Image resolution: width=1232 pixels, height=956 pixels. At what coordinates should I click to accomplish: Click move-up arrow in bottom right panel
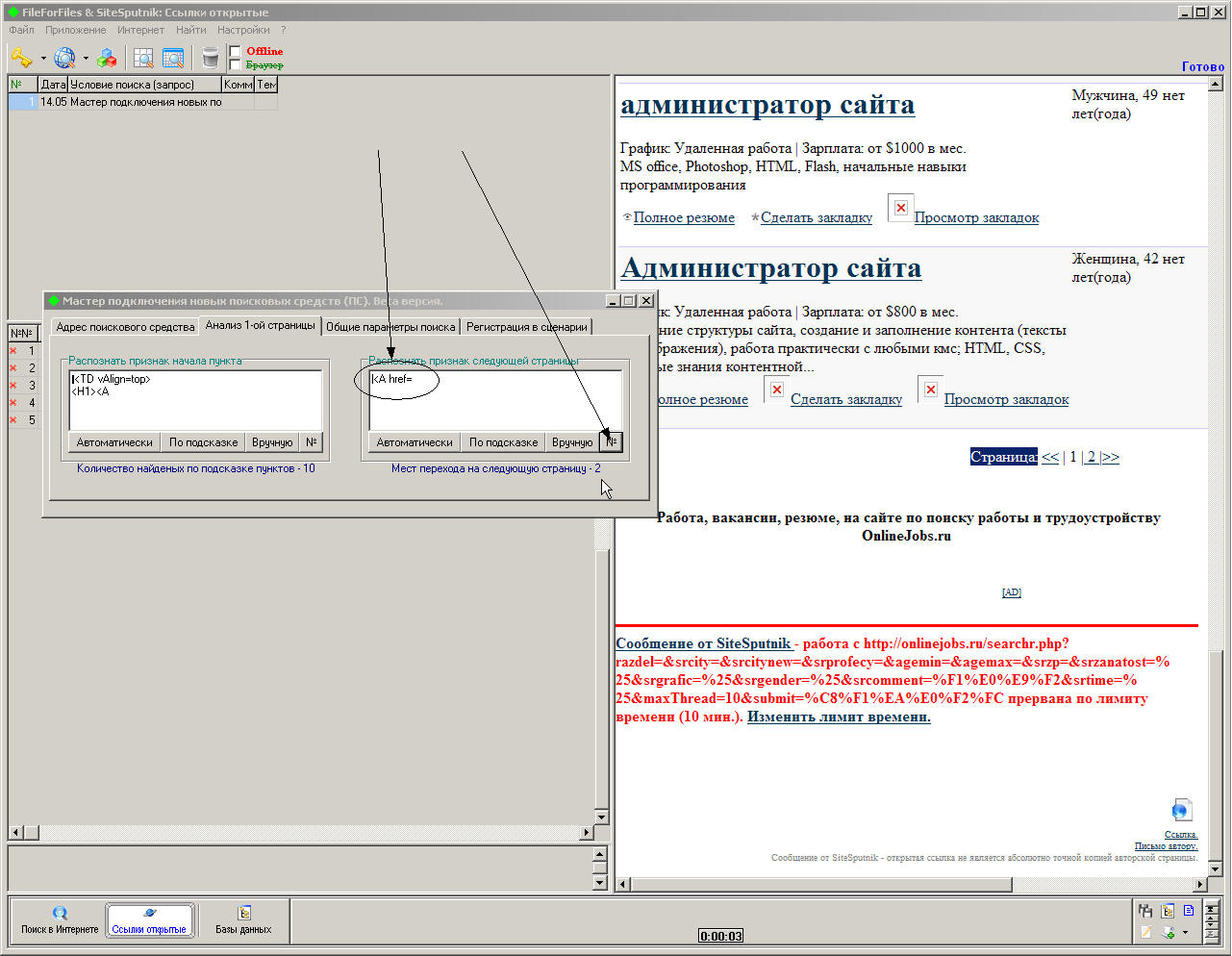(1212, 919)
